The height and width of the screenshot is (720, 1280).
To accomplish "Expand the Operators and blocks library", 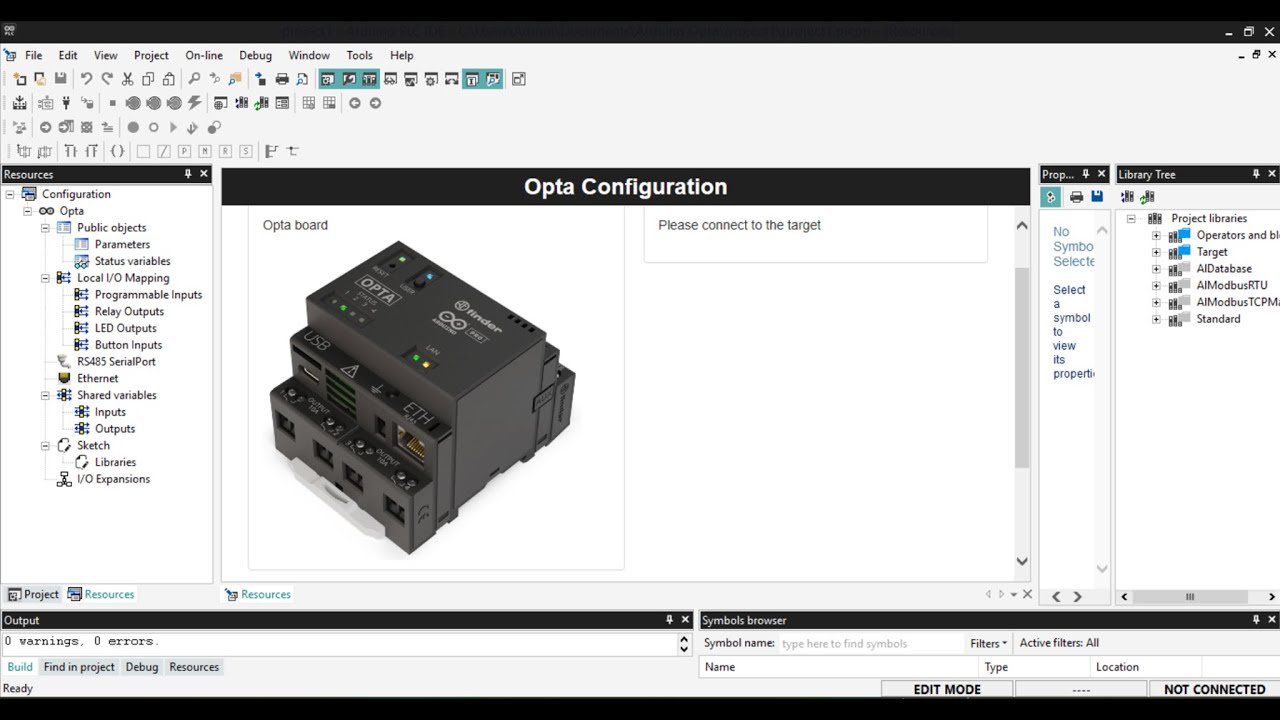I will click(1156, 236).
